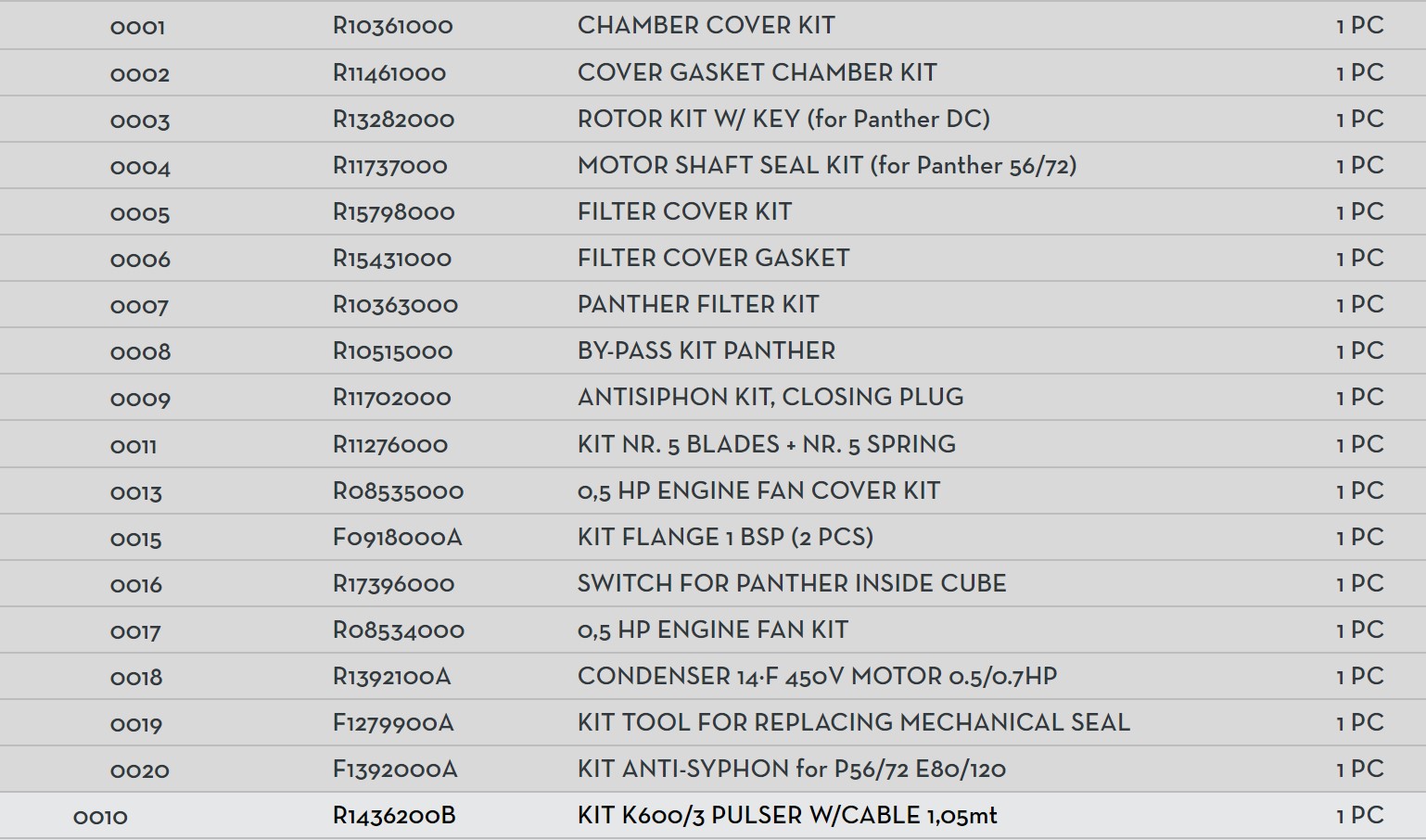Click COVER GASKET CHAMBER KIT description
Viewport: 1426px width, 840px height.
coord(757,72)
